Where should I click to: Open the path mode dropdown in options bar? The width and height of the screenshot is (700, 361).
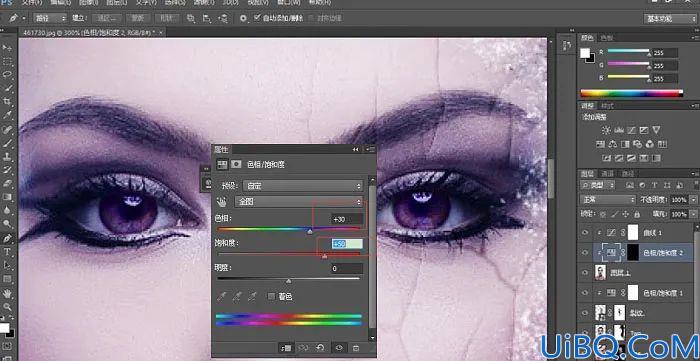[50, 18]
